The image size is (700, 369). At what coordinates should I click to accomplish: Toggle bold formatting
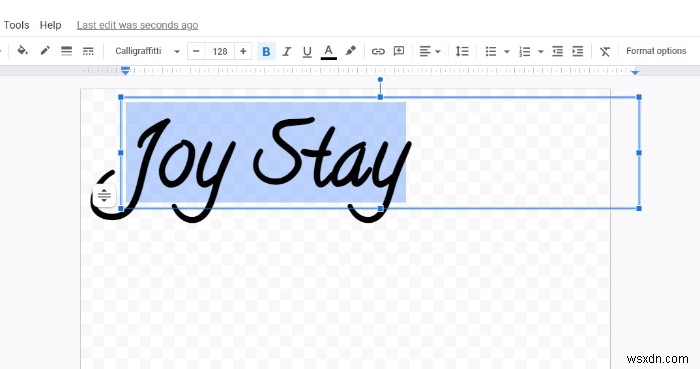click(x=266, y=51)
